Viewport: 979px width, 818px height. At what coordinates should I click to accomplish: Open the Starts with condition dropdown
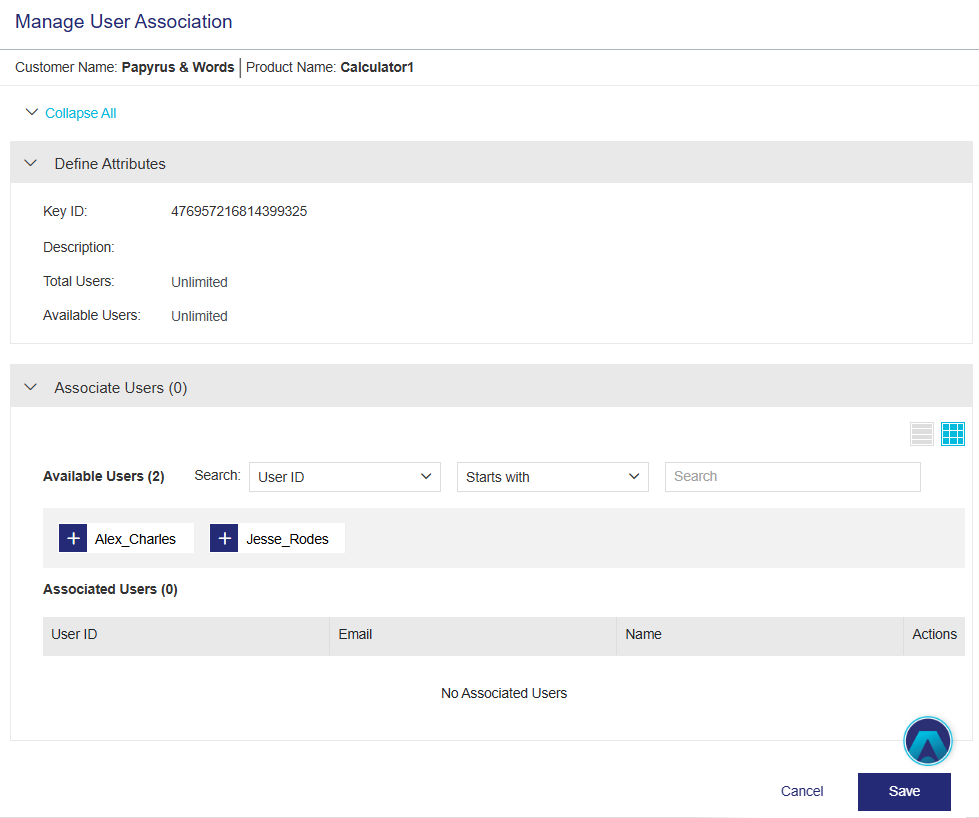click(552, 477)
